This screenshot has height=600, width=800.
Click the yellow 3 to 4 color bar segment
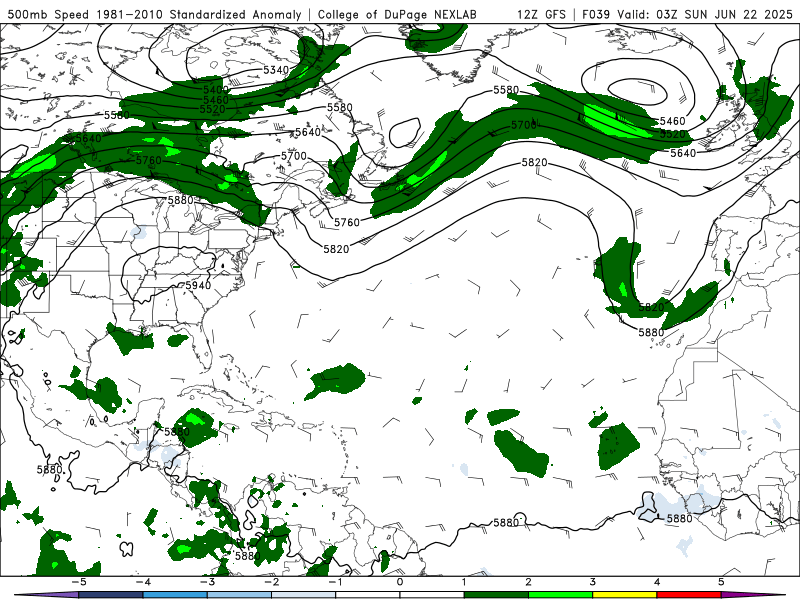point(624,595)
